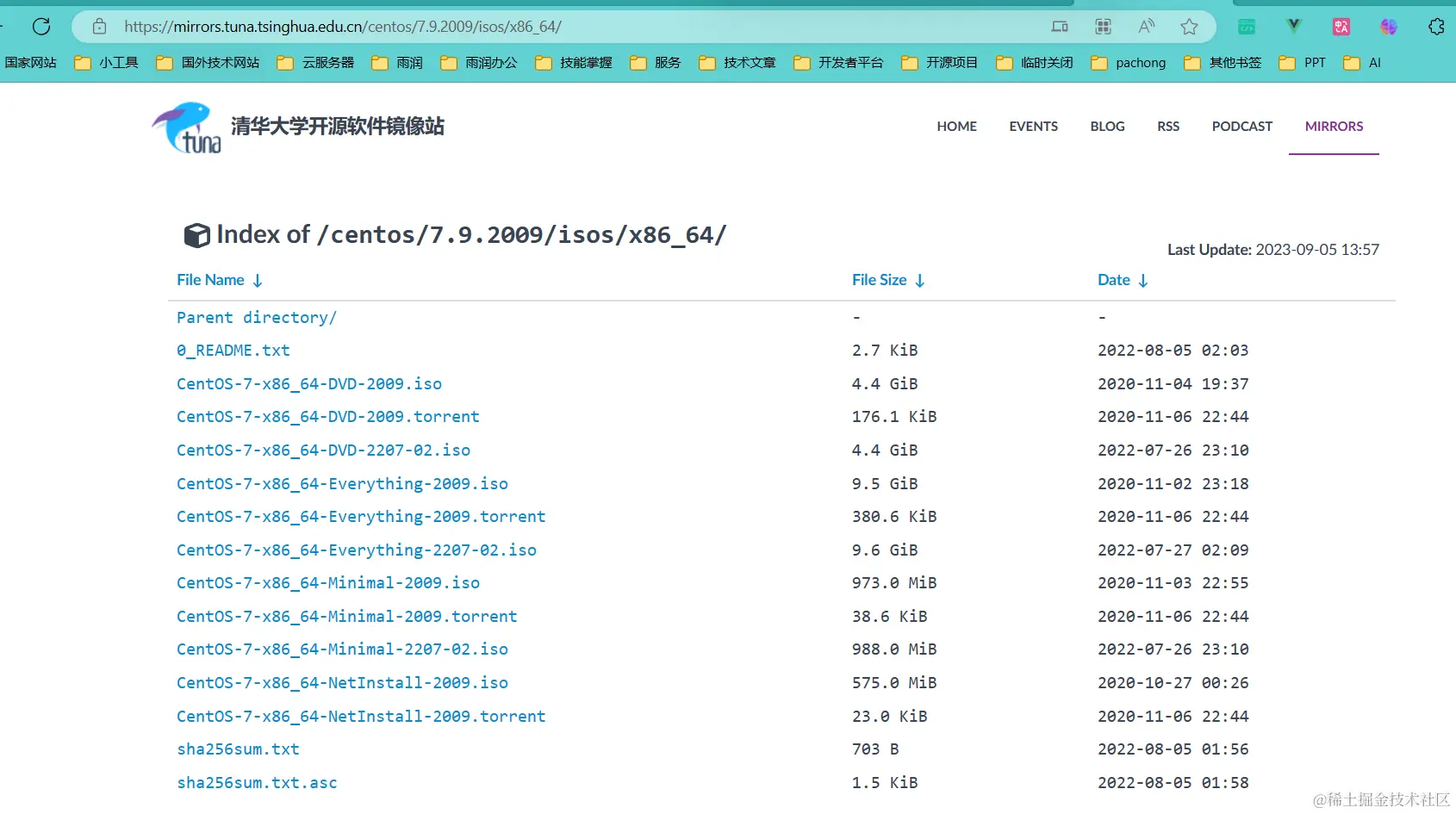Download CentOS-7-x86_64-Everything-2009.torrent
Screen dimensions: 1456x814
pyautogui.click(x=361, y=517)
